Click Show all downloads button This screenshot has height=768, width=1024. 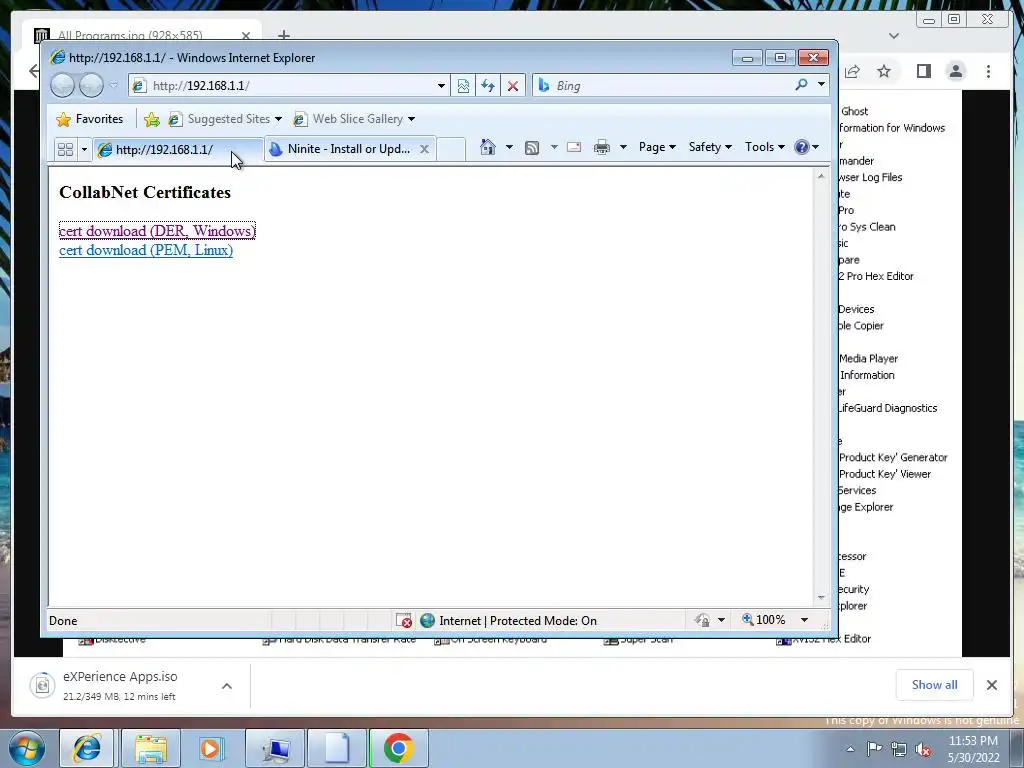935,685
